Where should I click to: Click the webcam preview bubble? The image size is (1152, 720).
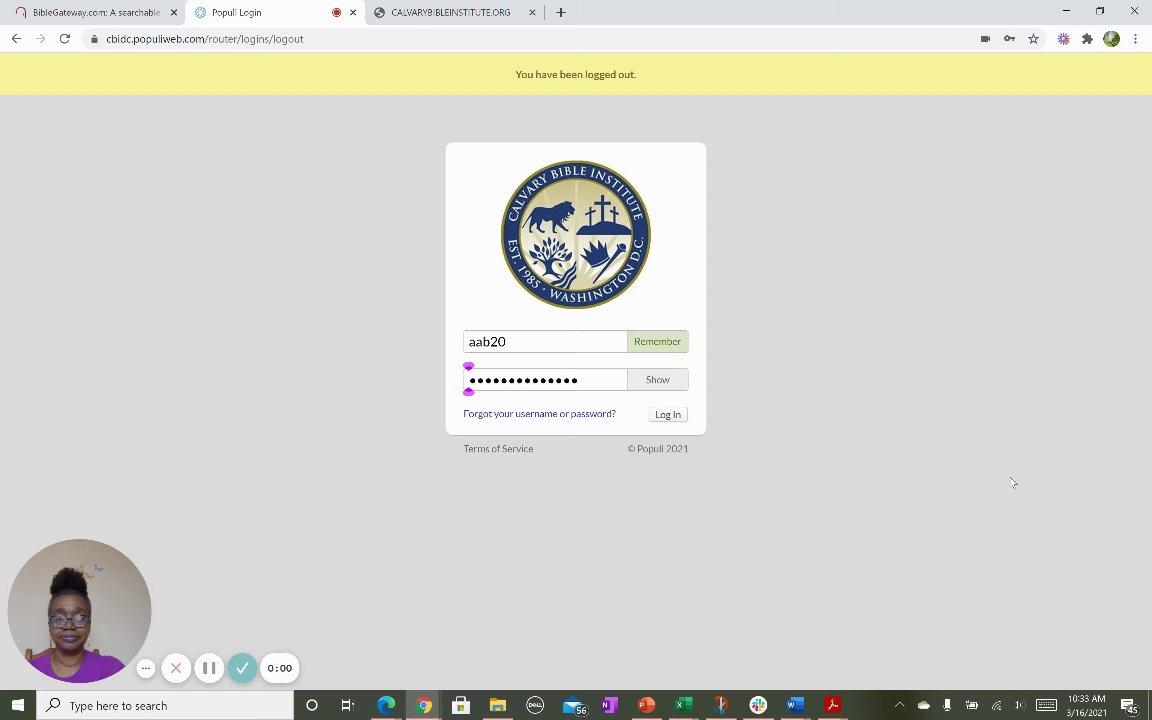point(79,611)
